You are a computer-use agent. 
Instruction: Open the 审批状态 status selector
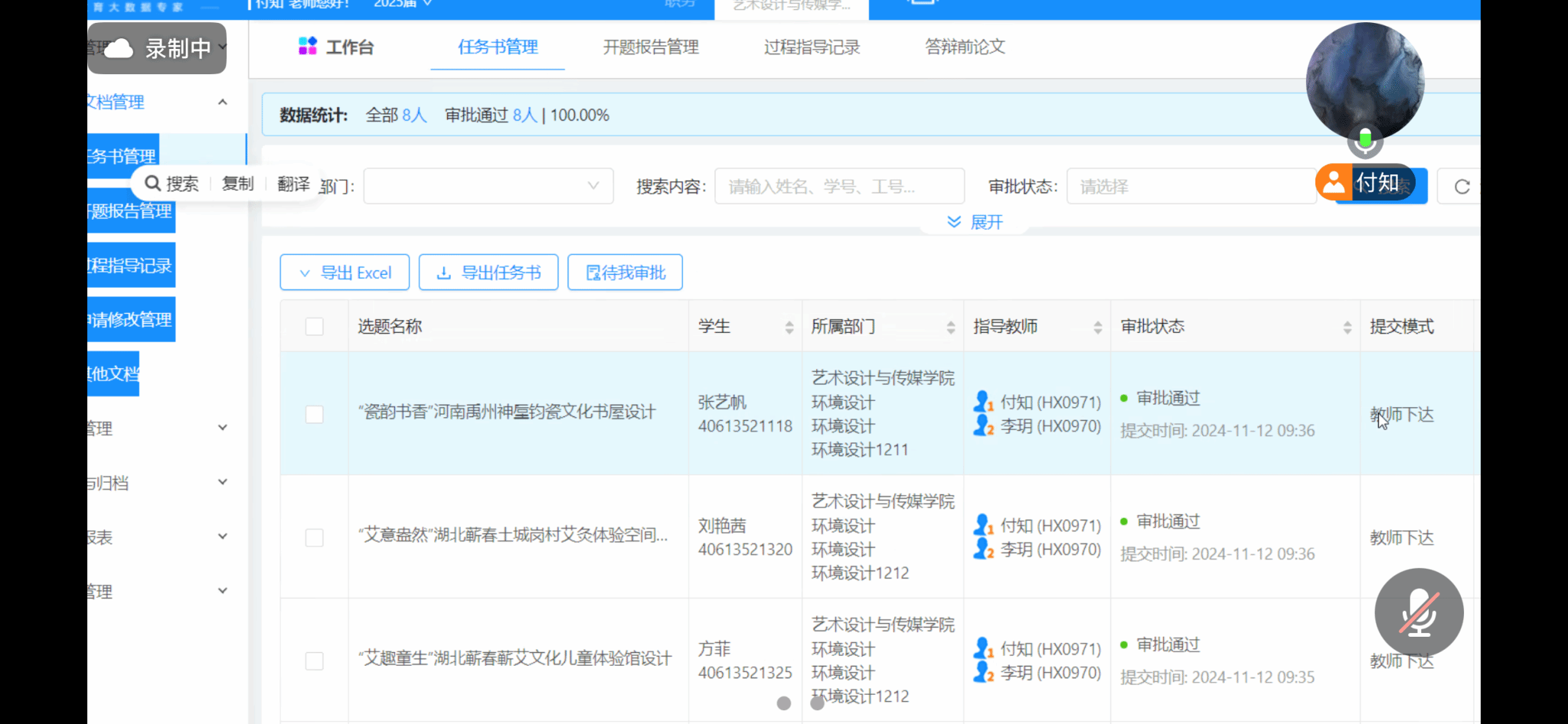[1190, 187]
